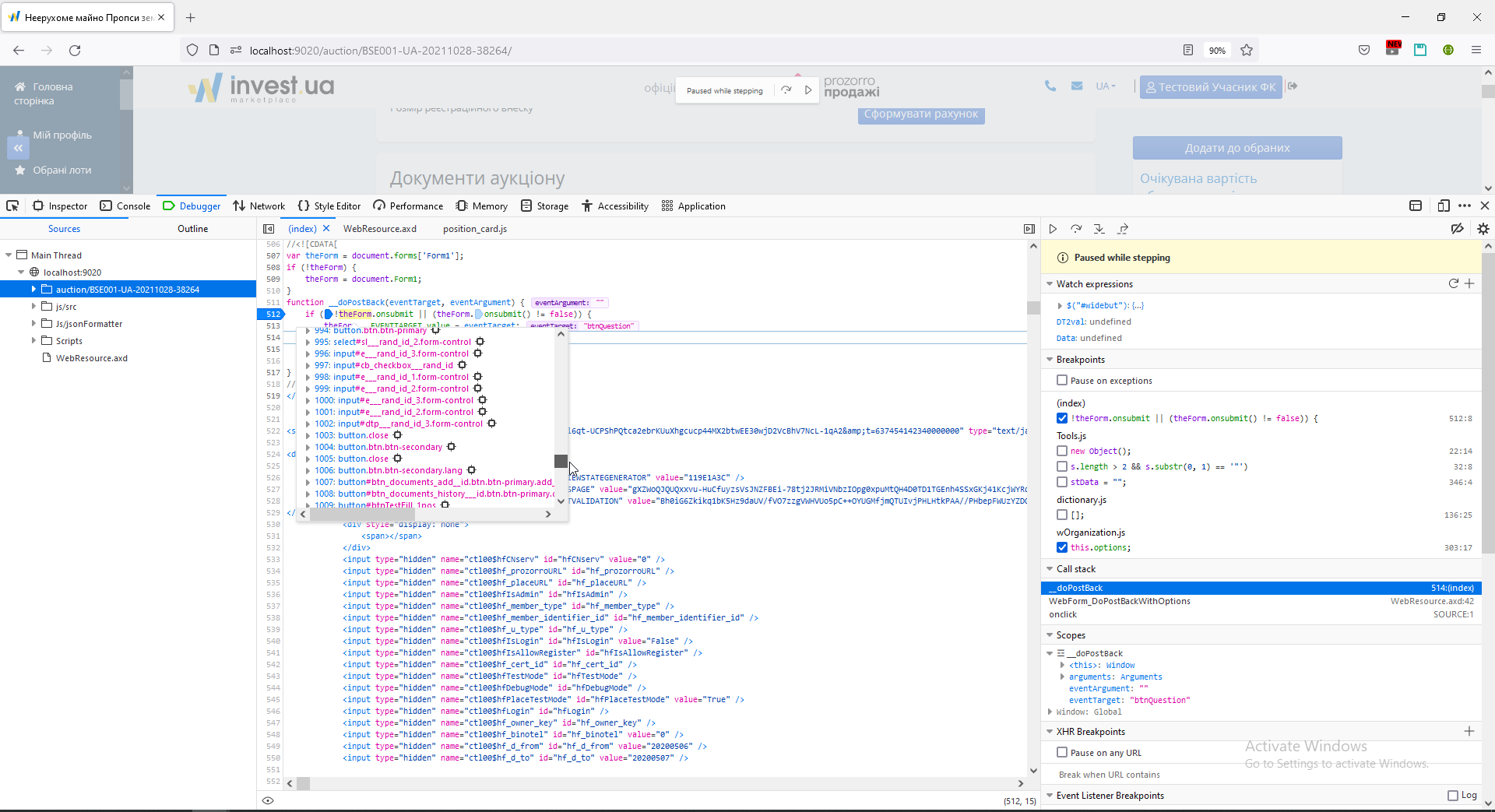Expand the Scripts folder in source tree
Image resolution: width=1495 pixels, height=812 pixels.
33,341
